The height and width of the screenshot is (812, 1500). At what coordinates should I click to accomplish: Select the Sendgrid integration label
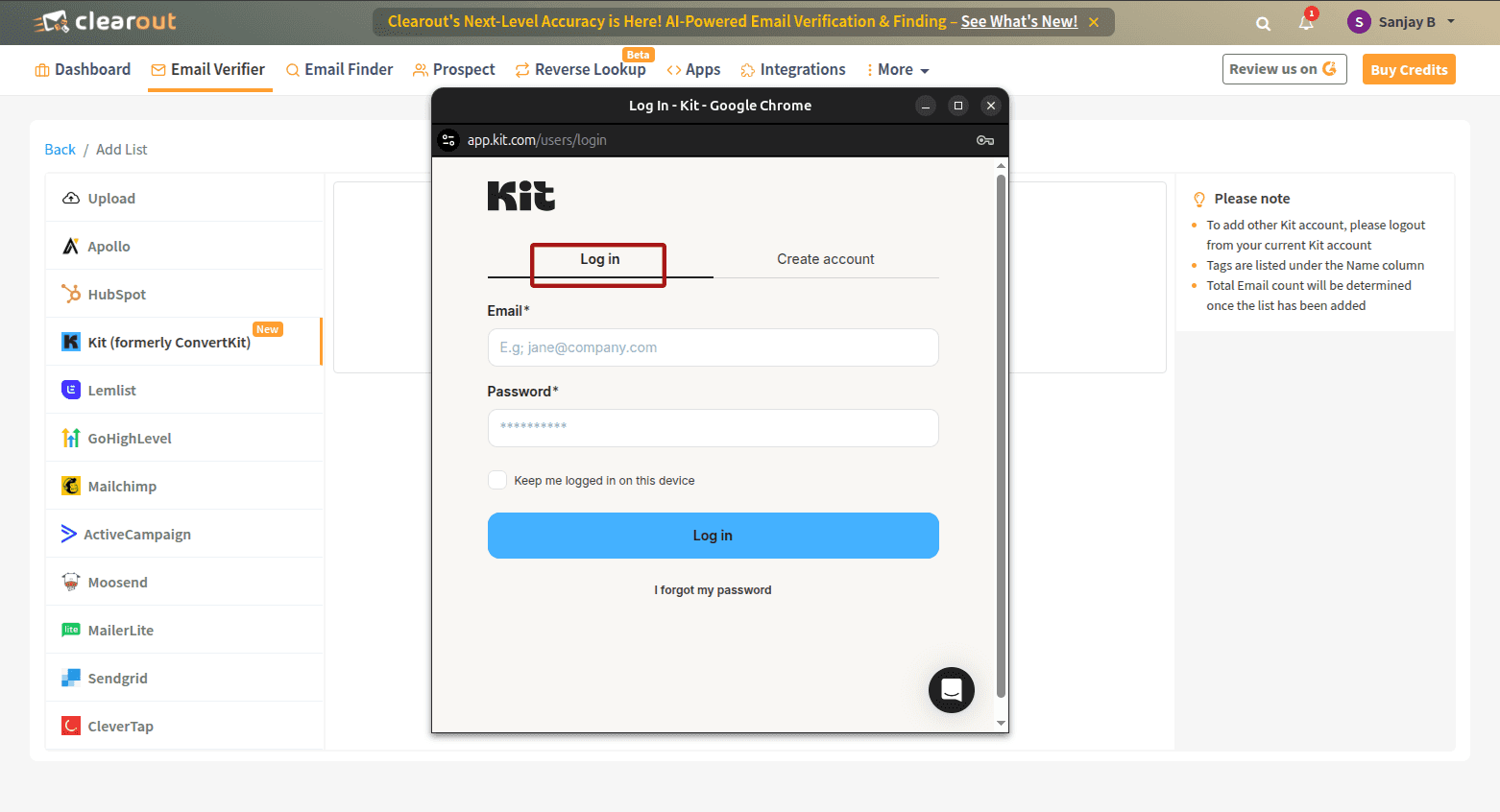pos(118,679)
